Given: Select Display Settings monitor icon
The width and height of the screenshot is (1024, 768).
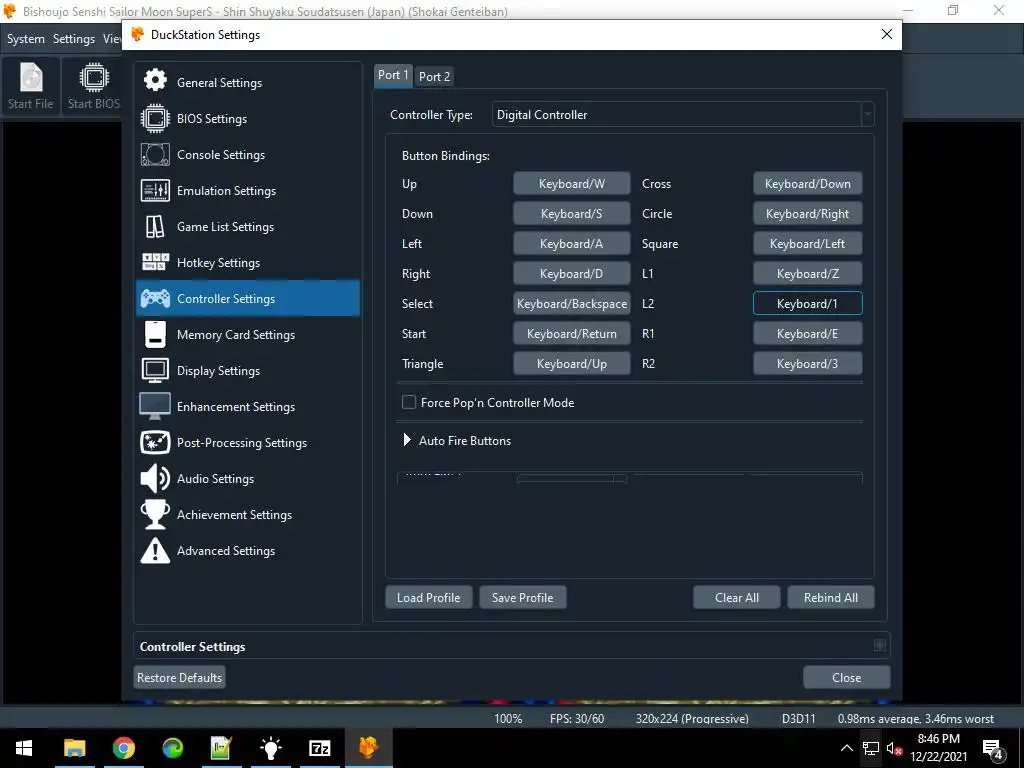Looking at the screenshot, I should 155,370.
